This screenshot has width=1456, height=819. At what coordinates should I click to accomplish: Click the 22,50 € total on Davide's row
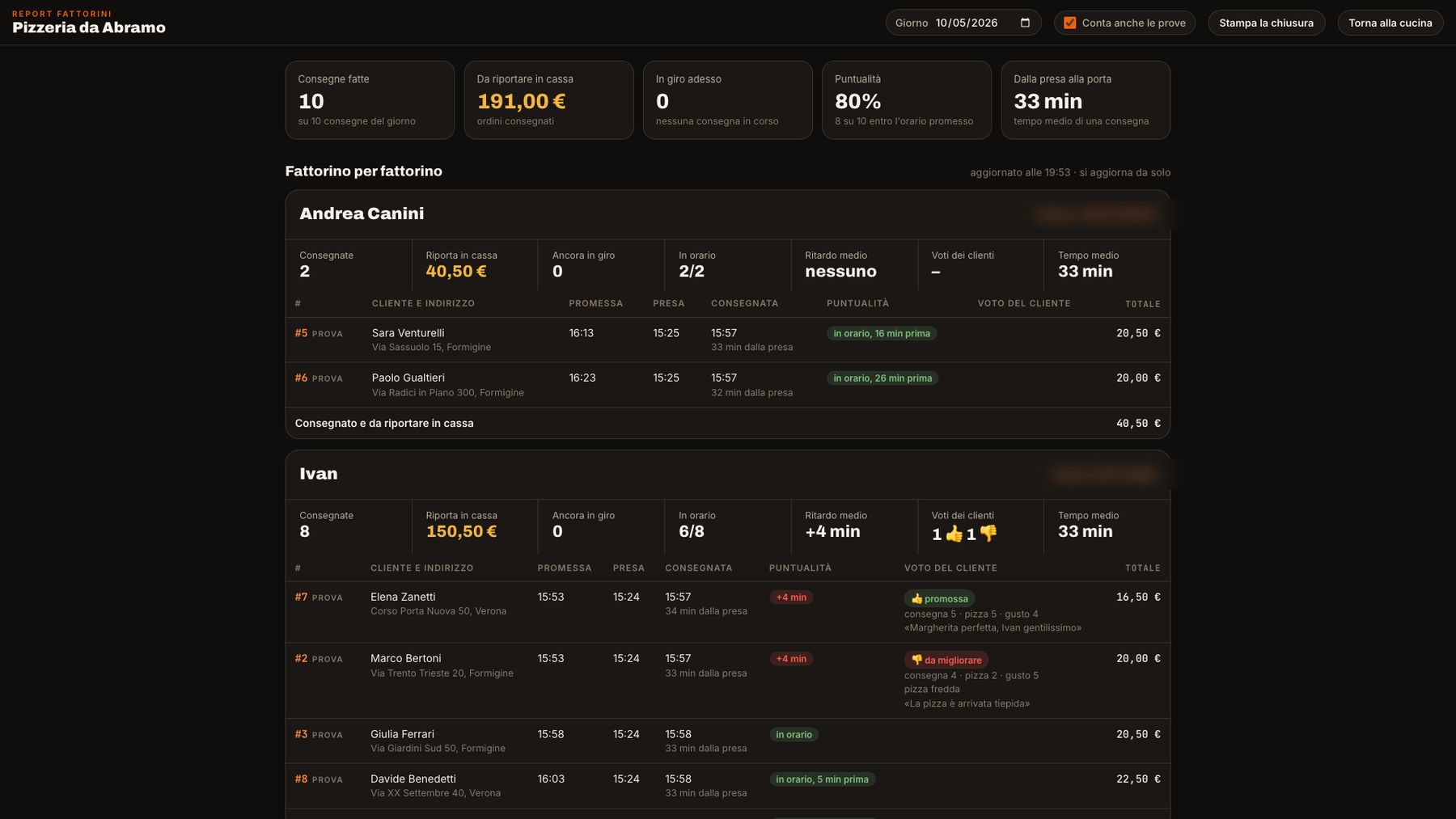point(1138,779)
